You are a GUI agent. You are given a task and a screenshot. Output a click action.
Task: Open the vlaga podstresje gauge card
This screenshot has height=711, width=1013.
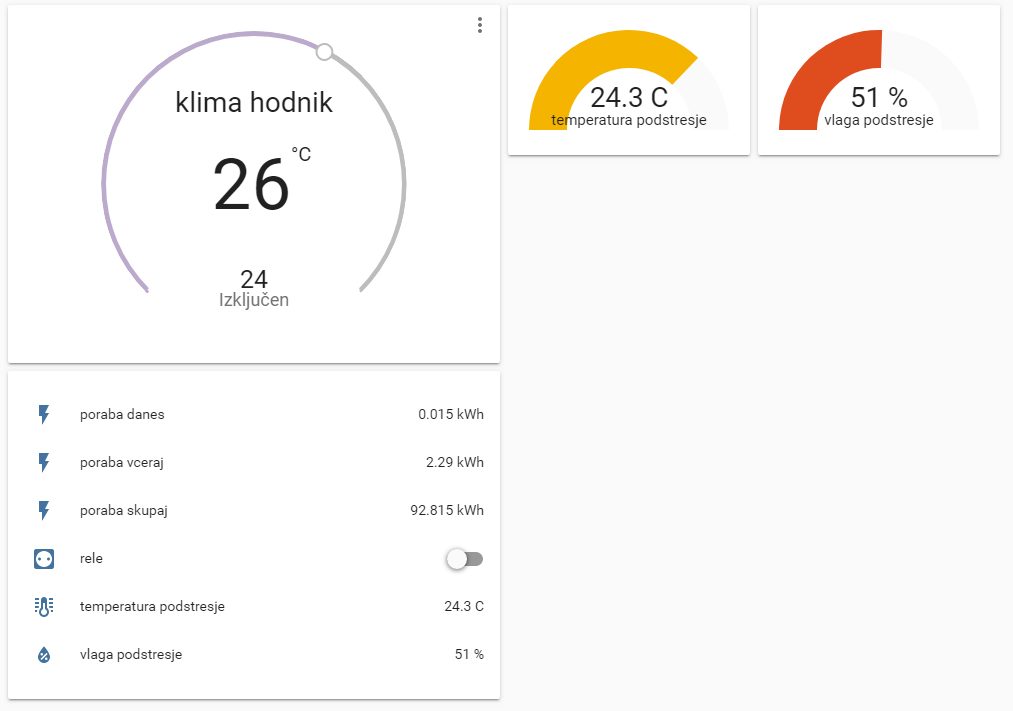[878, 80]
